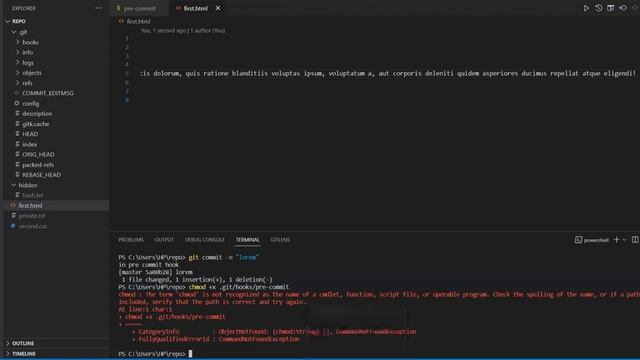The height and width of the screenshot is (360, 640).
Task: Click the first.html breadcrumb
Action: [x=138, y=21]
